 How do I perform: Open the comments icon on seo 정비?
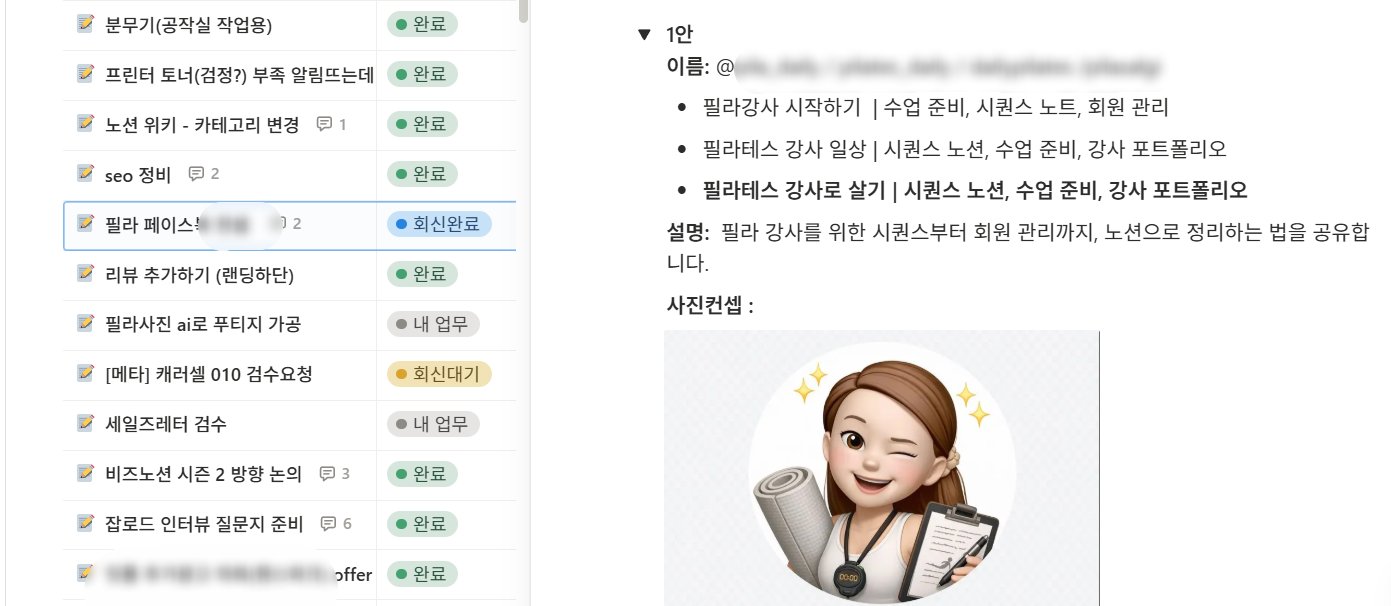pos(196,174)
